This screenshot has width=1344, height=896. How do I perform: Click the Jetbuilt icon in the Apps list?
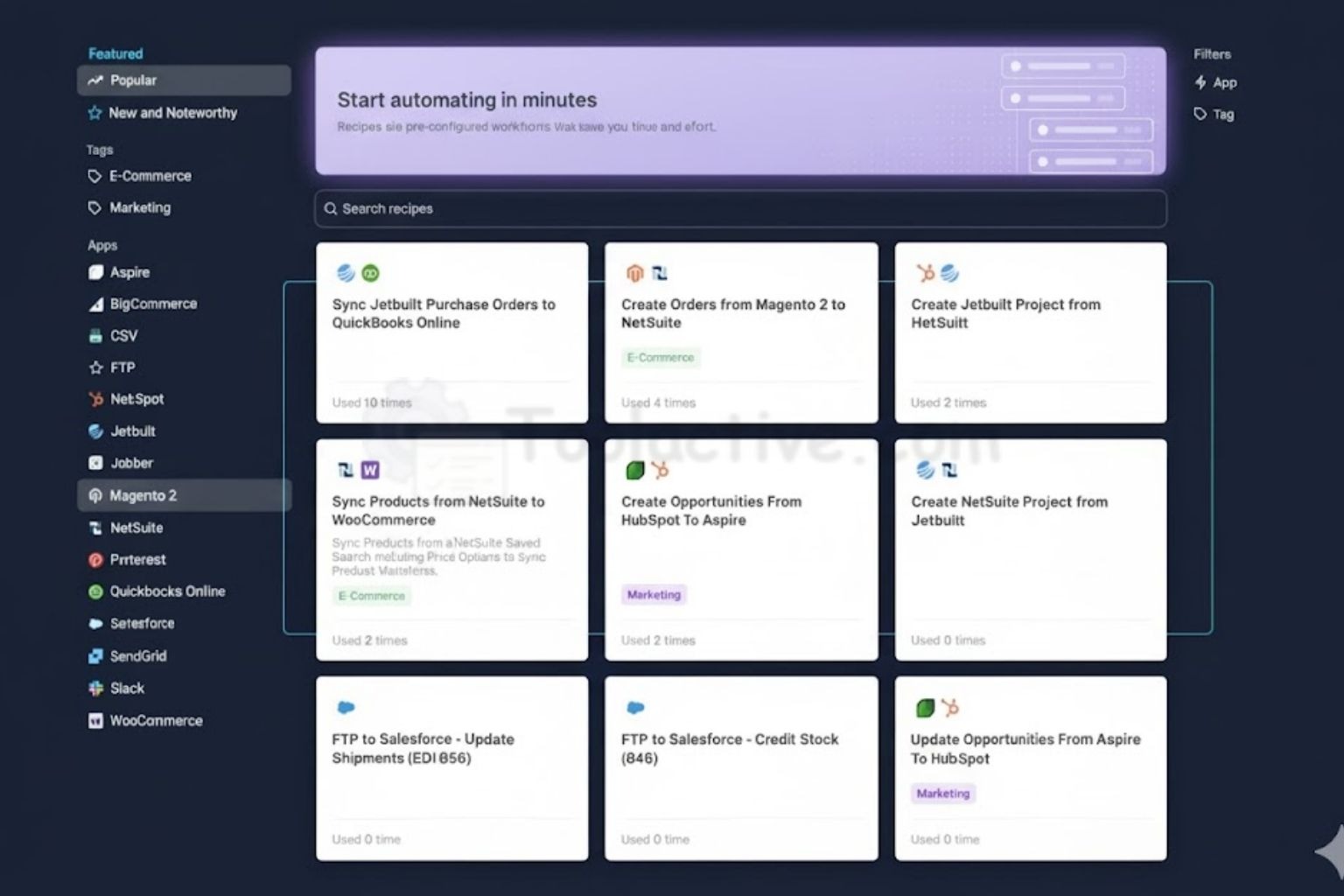tap(96, 431)
